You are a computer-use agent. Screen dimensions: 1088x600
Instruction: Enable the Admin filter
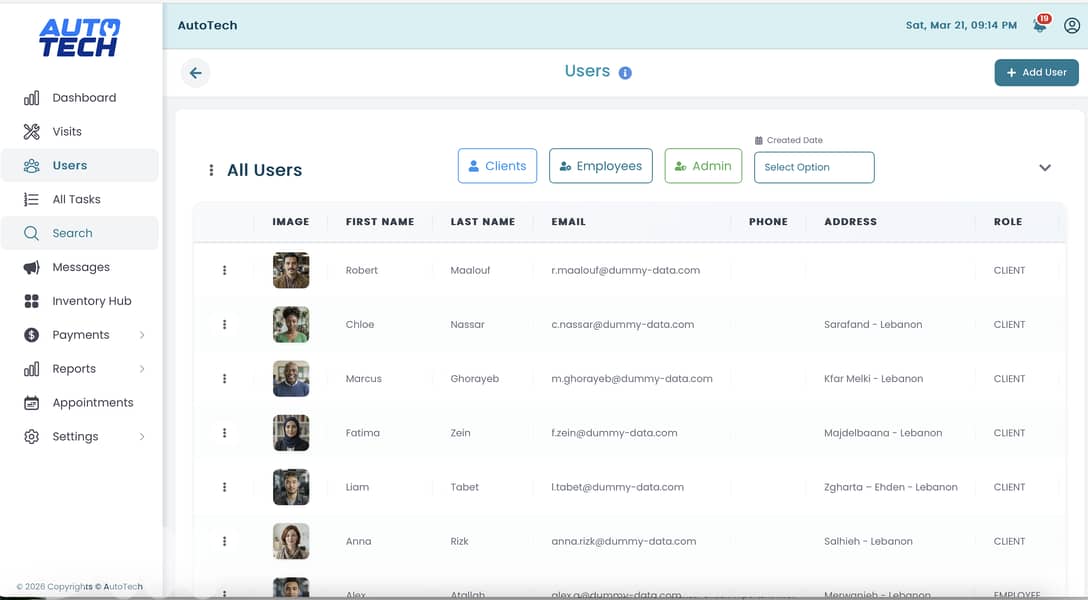click(x=703, y=166)
